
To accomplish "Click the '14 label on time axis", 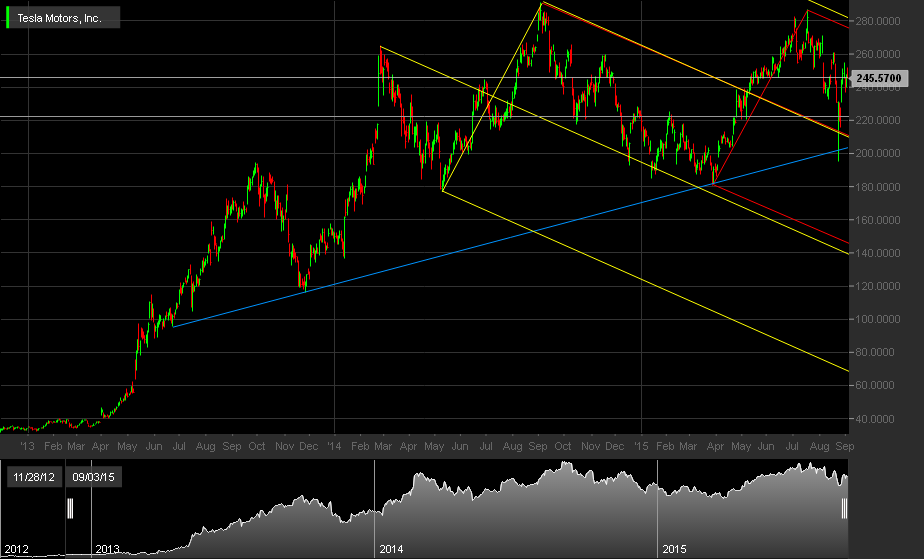I will coord(334,446).
